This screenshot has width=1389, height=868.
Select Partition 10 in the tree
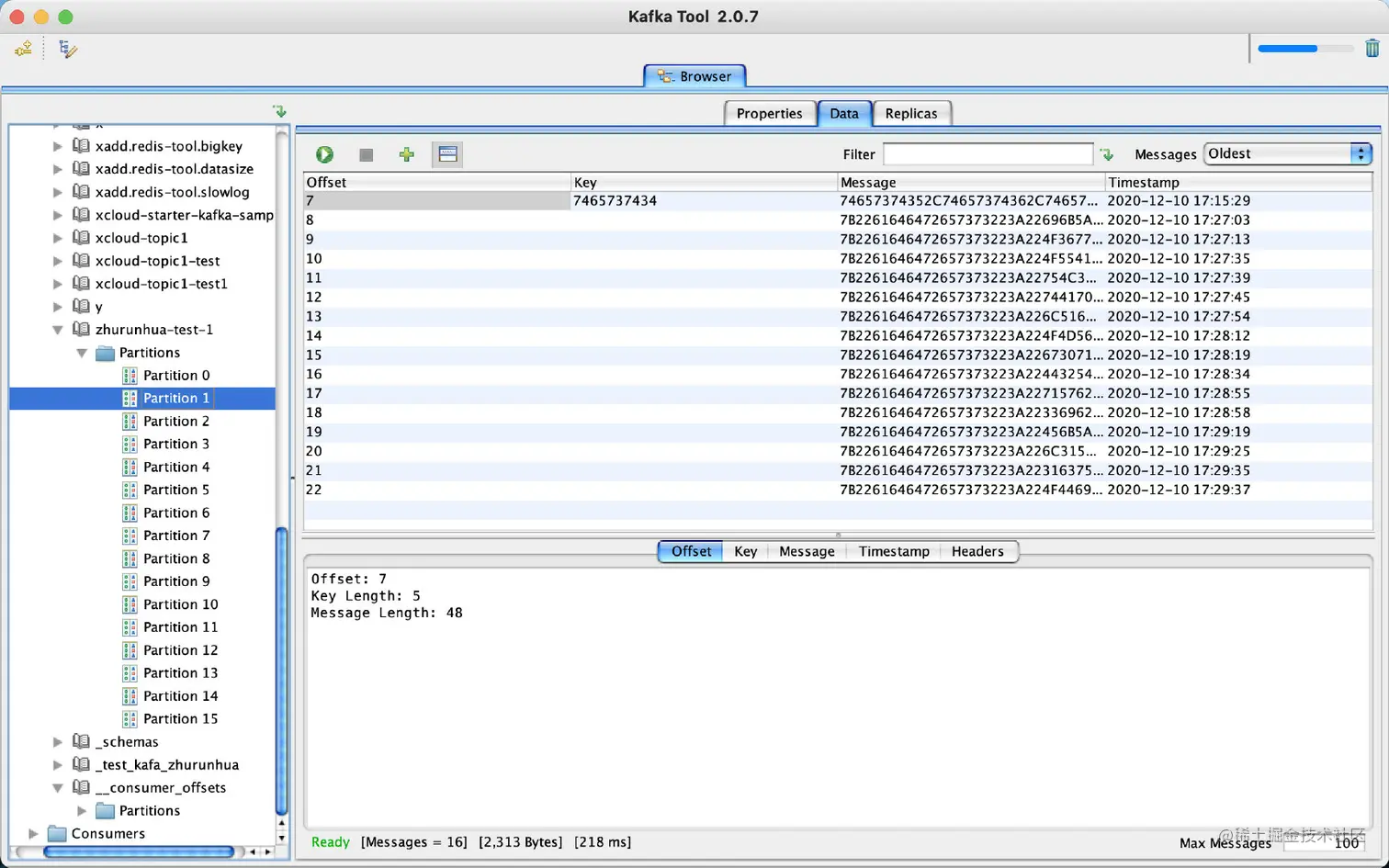click(180, 604)
